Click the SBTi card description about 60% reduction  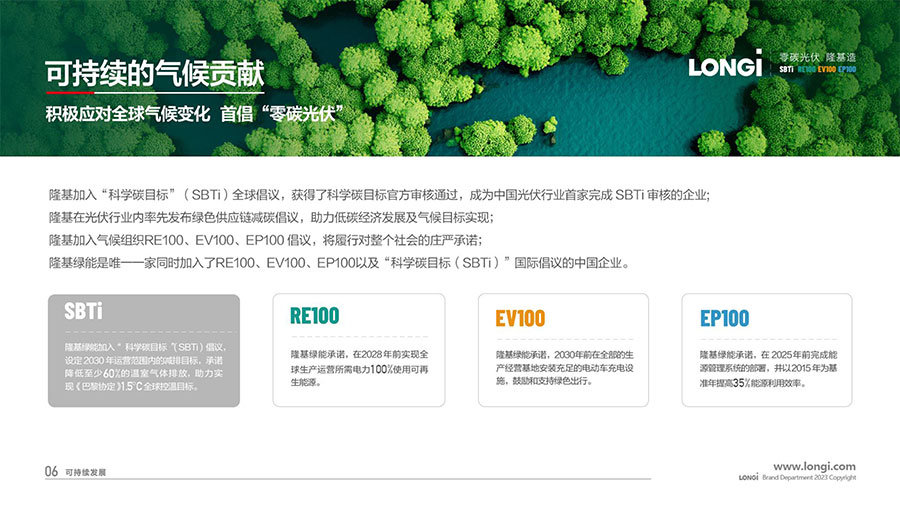click(x=145, y=367)
